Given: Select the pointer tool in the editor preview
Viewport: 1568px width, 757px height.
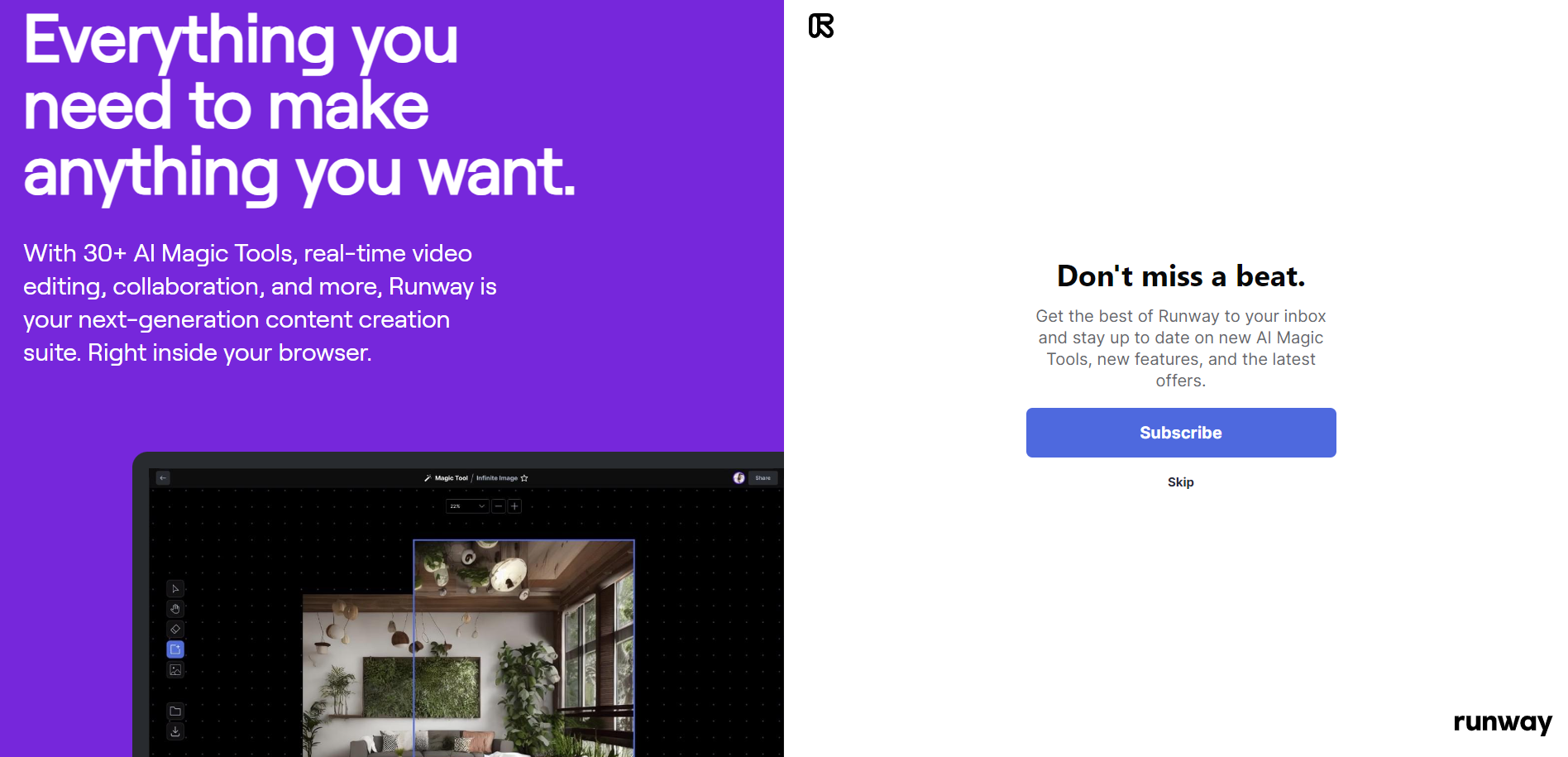Looking at the screenshot, I should point(175,589).
